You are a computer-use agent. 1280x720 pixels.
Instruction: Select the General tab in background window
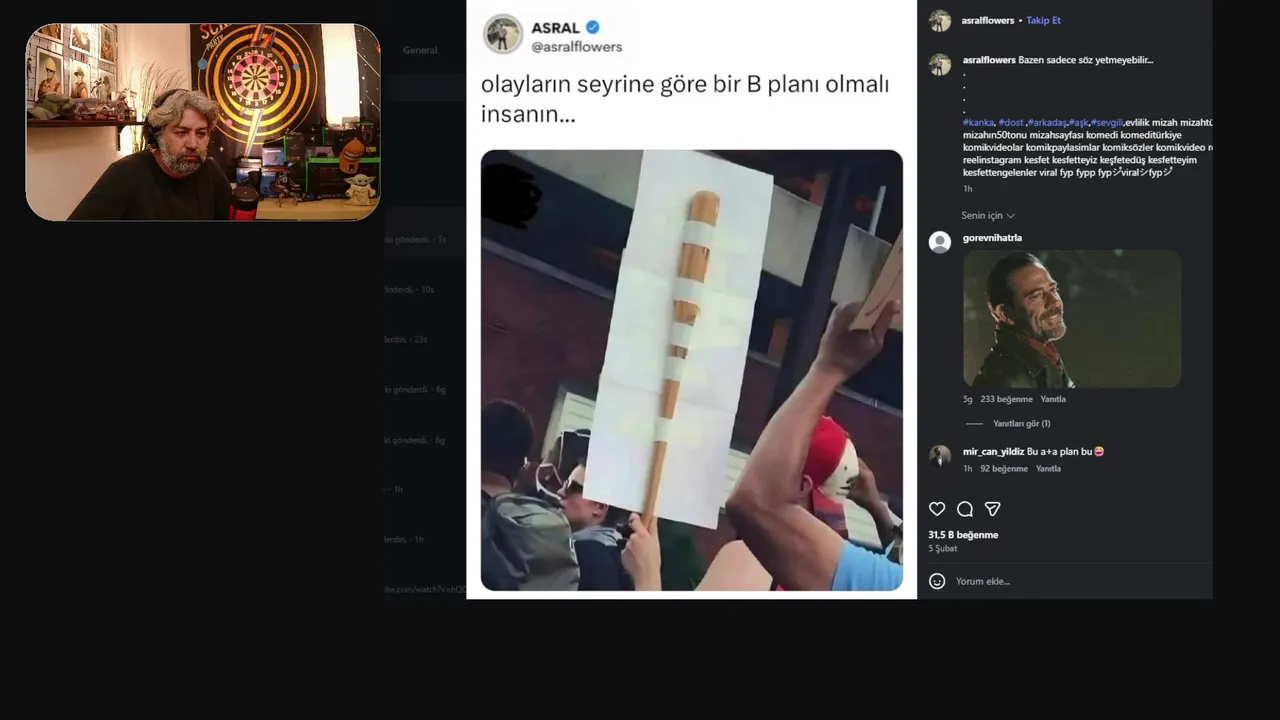coord(420,50)
